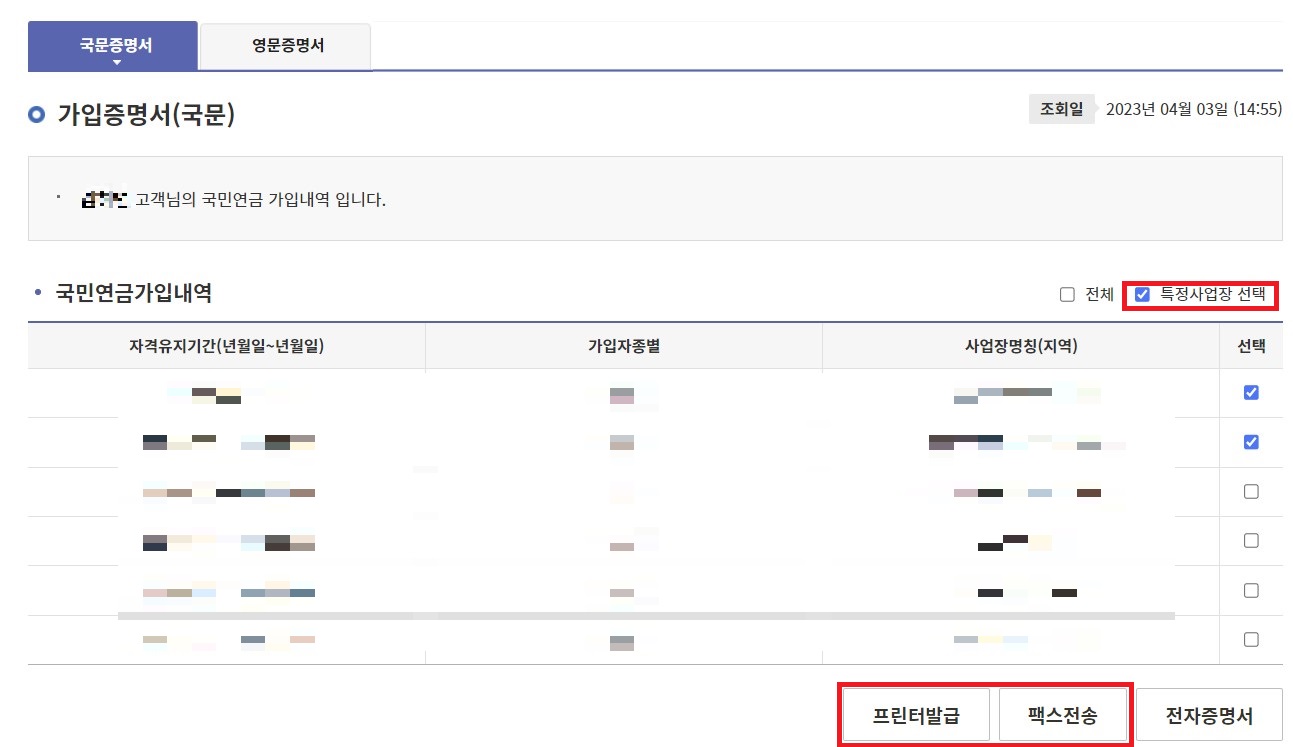
Task: Click the 가입자종별 column header
Action: (622, 345)
